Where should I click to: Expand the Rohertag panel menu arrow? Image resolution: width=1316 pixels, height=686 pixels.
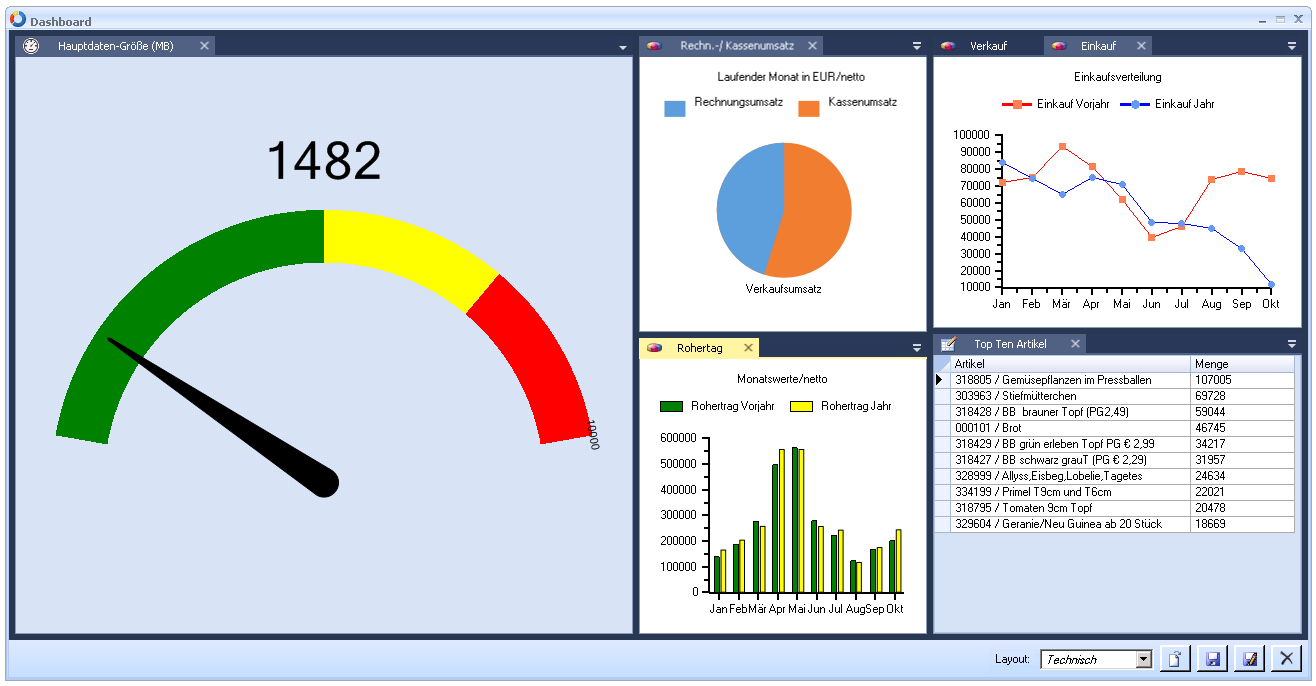(x=916, y=346)
